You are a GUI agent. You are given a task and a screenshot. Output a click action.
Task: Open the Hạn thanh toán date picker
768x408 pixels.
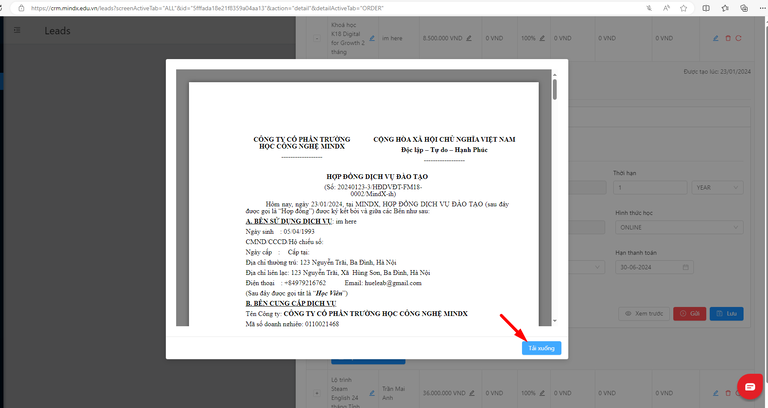point(654,267)
